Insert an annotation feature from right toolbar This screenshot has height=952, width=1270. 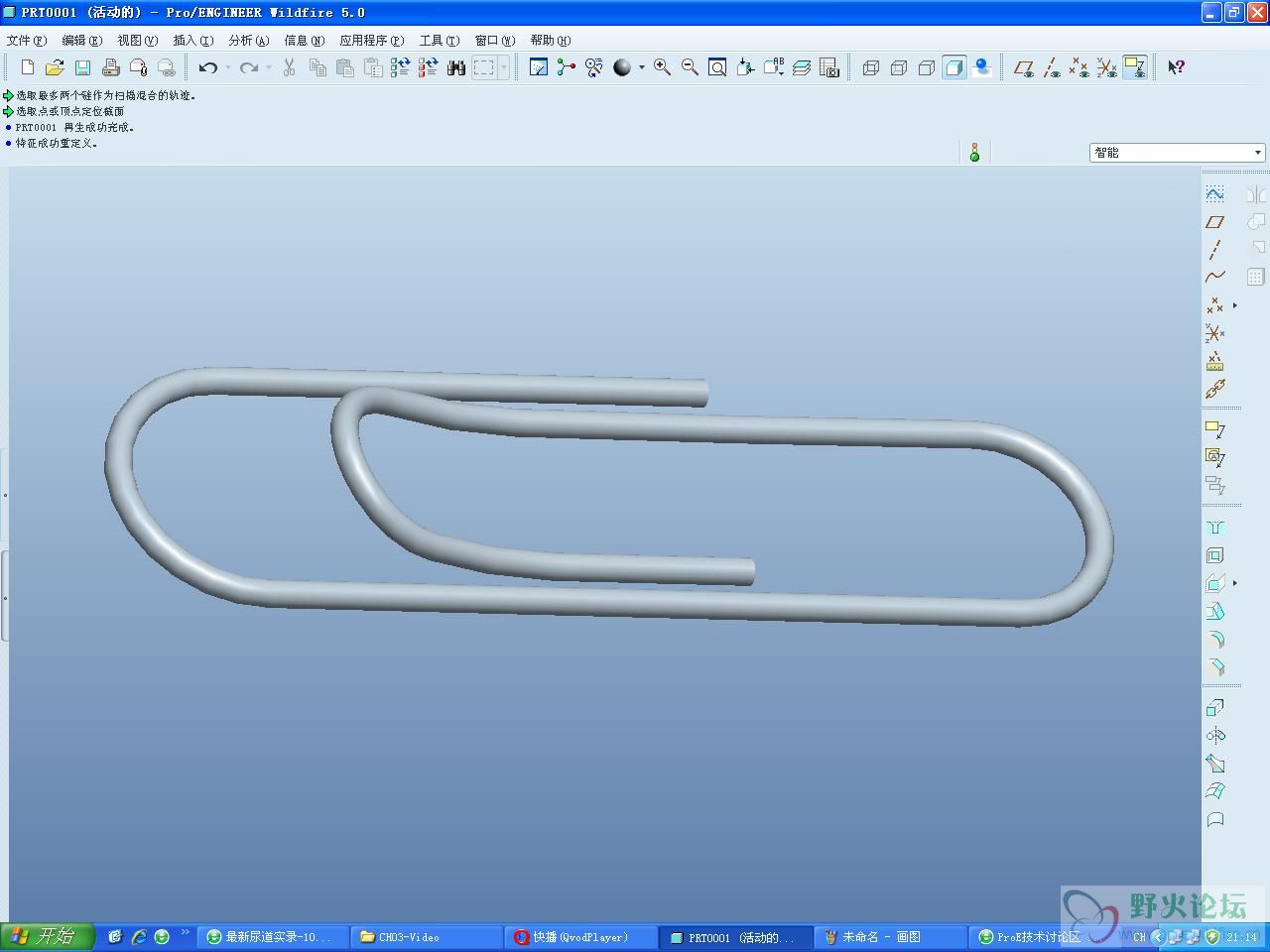[1215, 429]
